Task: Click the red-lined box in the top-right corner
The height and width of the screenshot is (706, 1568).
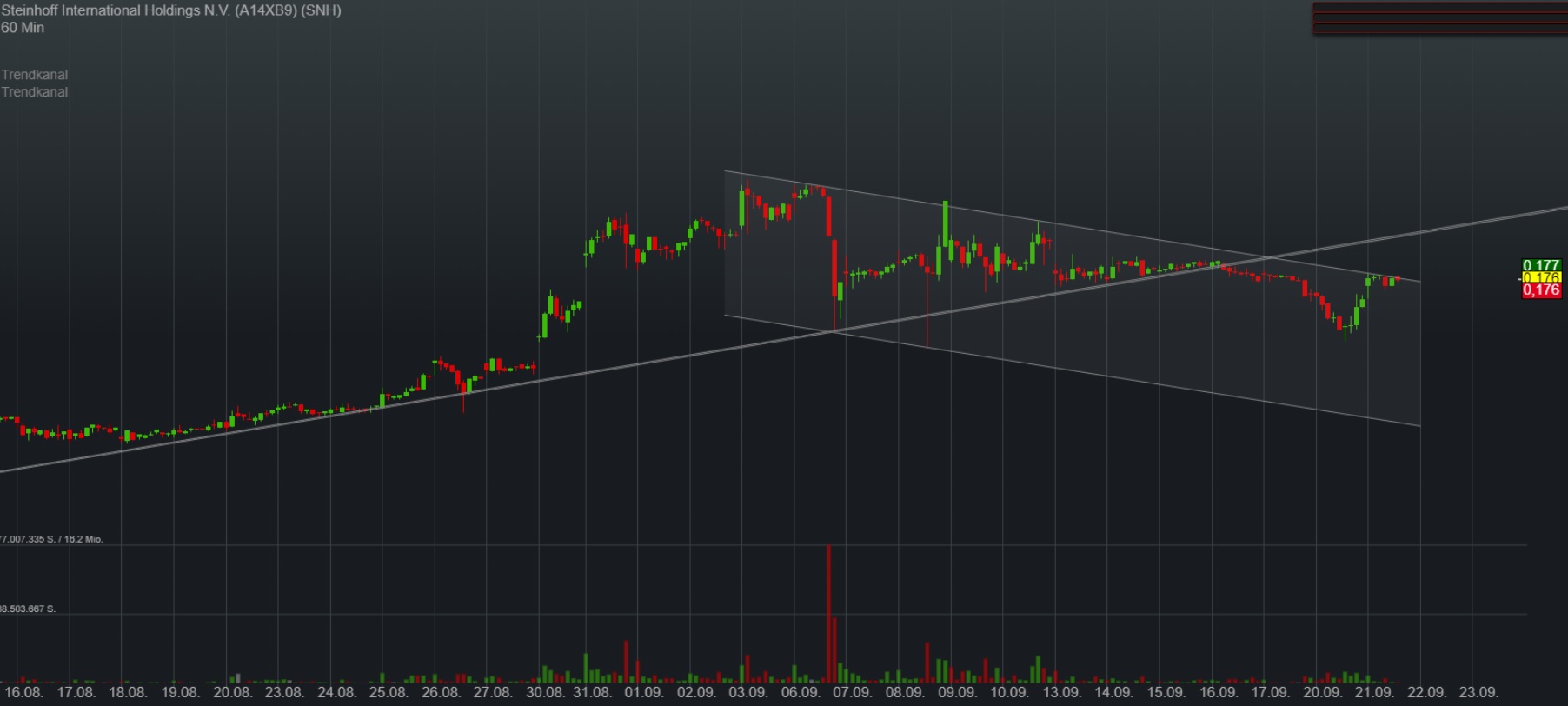Action: coord(1439,18)
